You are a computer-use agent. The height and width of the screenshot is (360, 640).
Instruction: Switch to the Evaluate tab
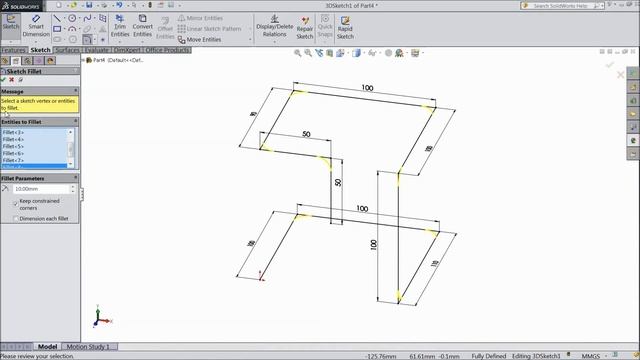point(97,50)
